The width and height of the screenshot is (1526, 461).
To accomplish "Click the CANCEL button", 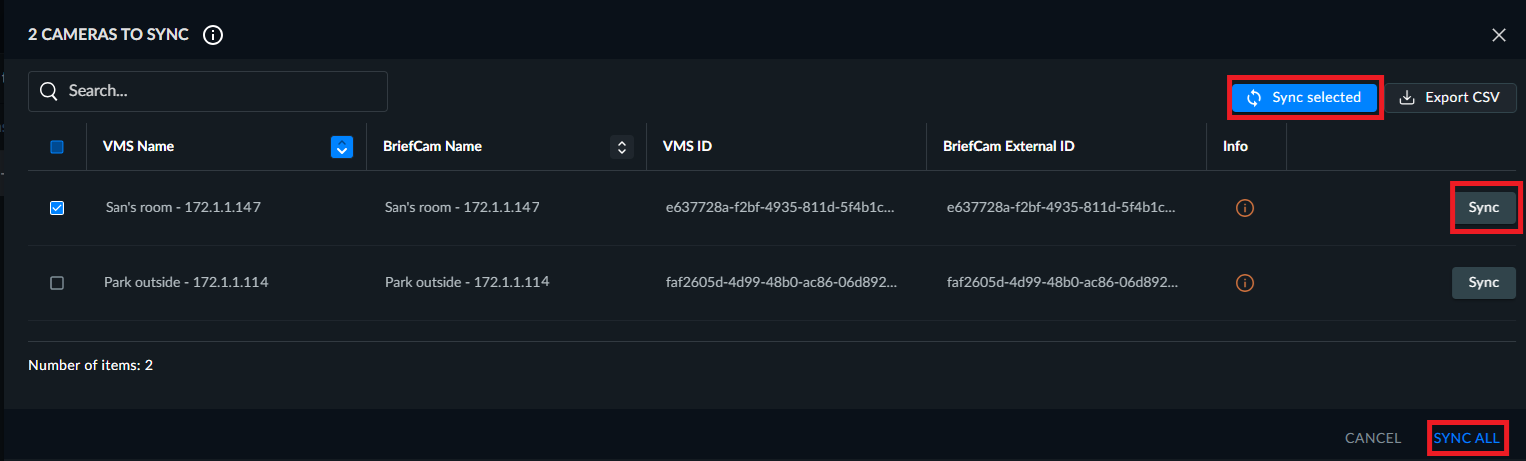I will pos(1373,438).
